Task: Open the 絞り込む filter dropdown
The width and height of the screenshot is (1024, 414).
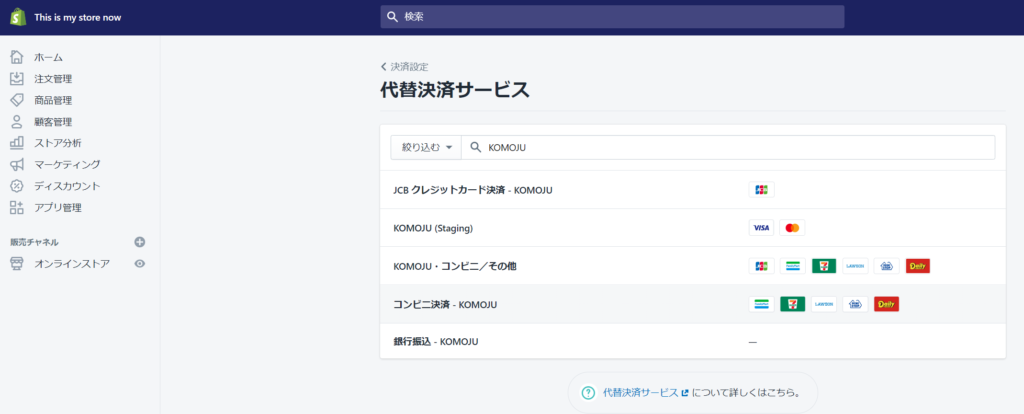Action: [x=426, y=148]
